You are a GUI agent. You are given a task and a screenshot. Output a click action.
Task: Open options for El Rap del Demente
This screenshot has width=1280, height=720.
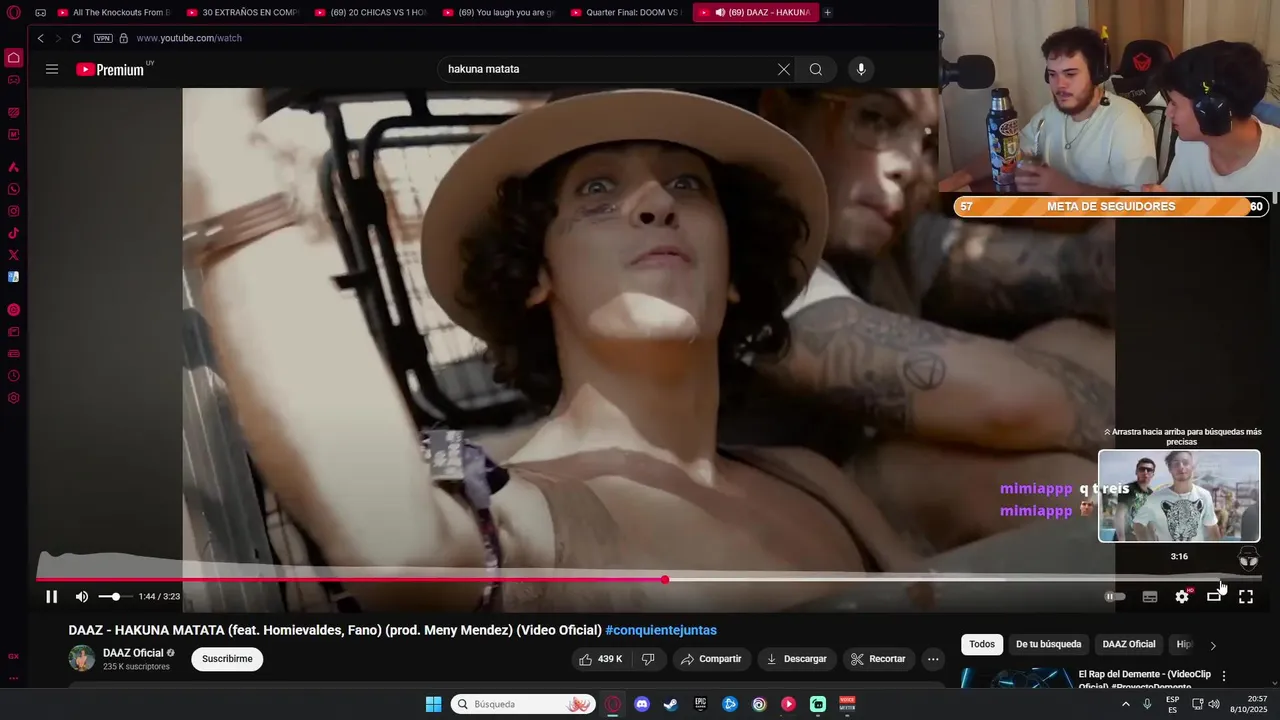[1223, 676]
